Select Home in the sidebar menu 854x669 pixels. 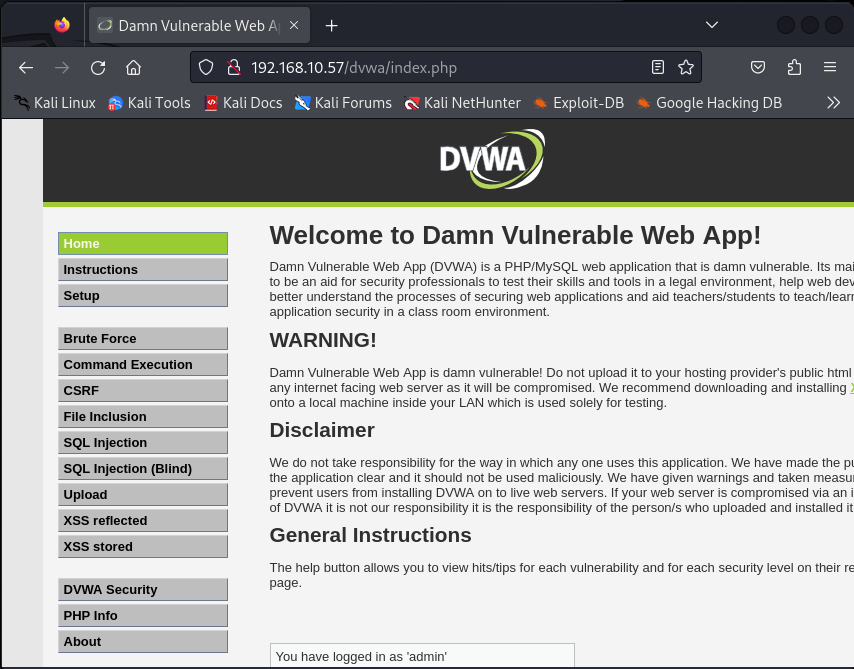pyautogui.click(x=143, y=244)
